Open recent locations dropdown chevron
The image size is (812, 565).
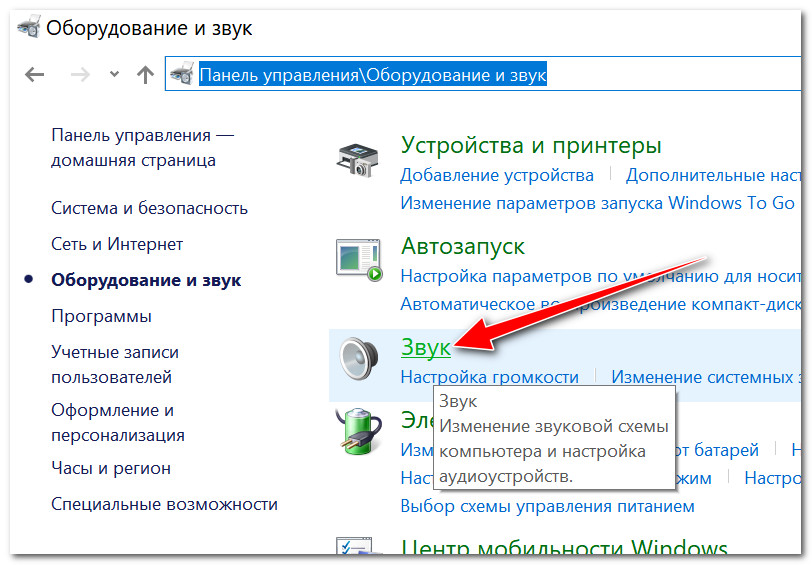(x=114, y=75)
